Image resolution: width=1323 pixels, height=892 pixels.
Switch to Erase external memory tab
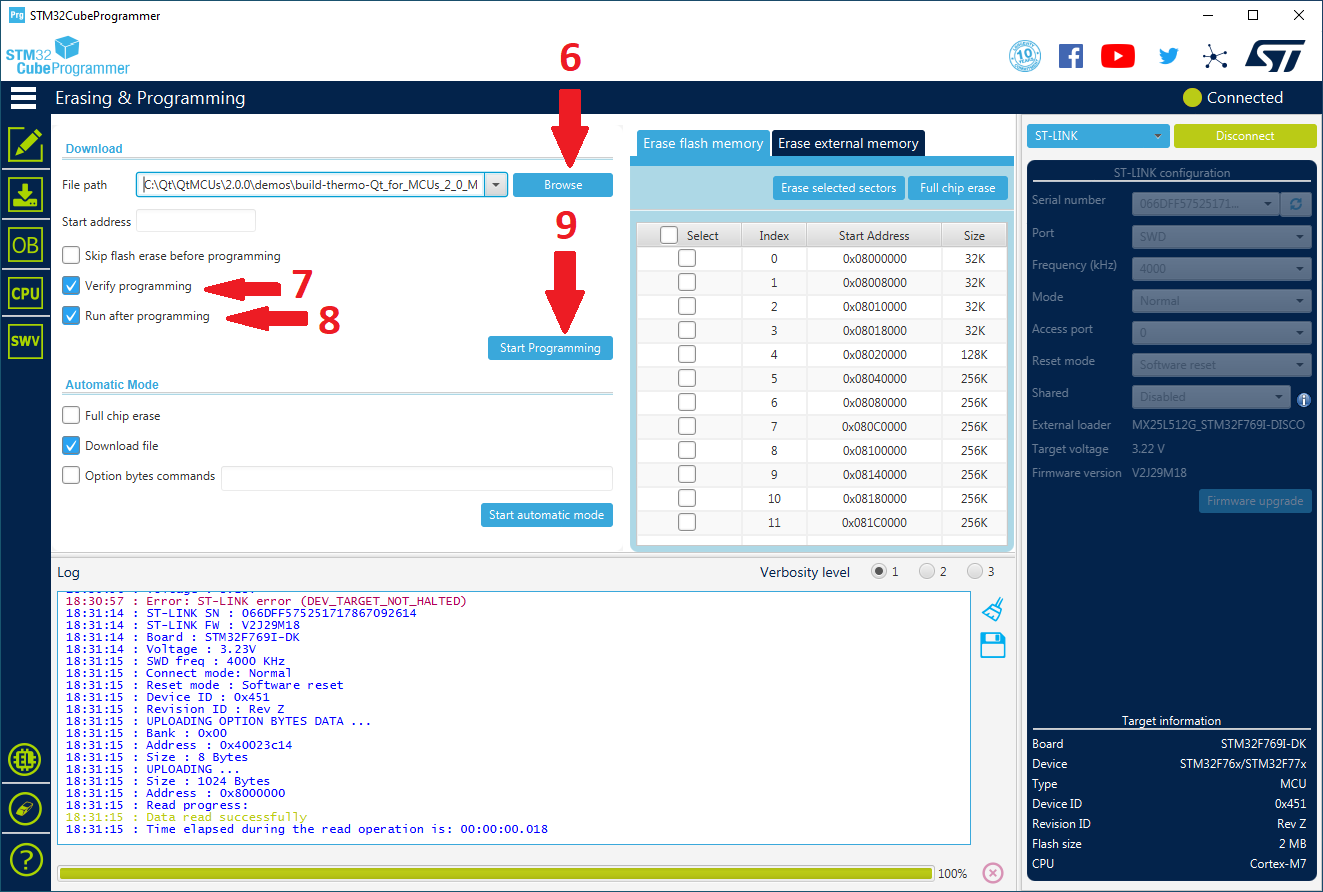coord(848,144)
